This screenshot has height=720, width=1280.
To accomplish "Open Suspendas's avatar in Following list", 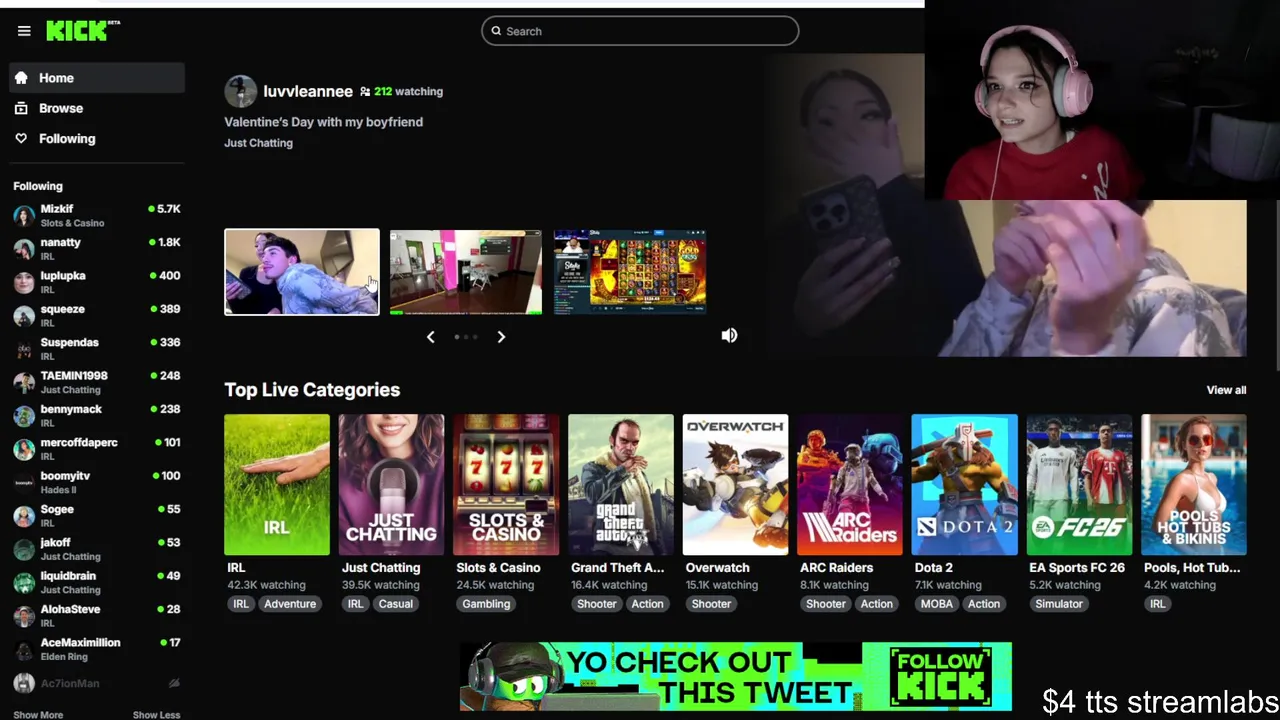I will (24, 349).
